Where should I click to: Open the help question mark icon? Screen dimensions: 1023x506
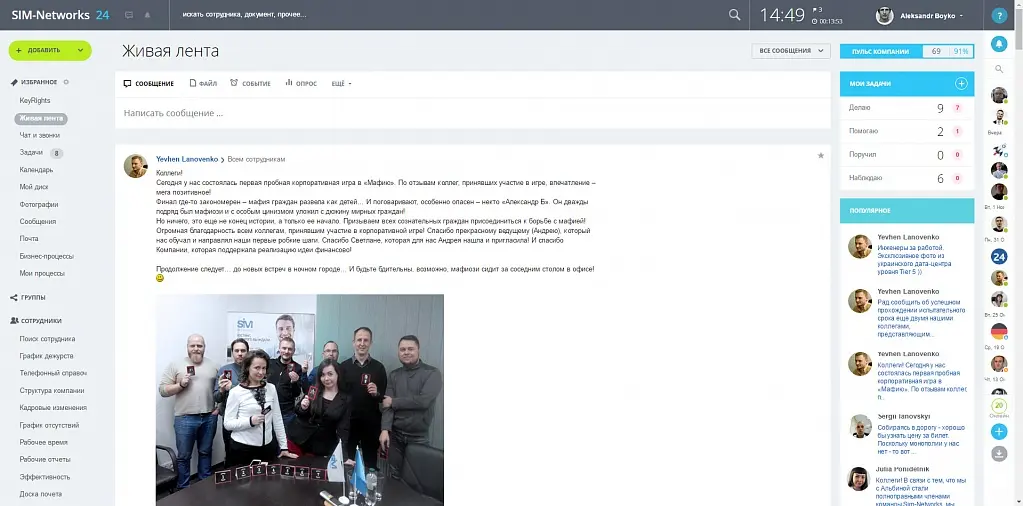(998, 15)
